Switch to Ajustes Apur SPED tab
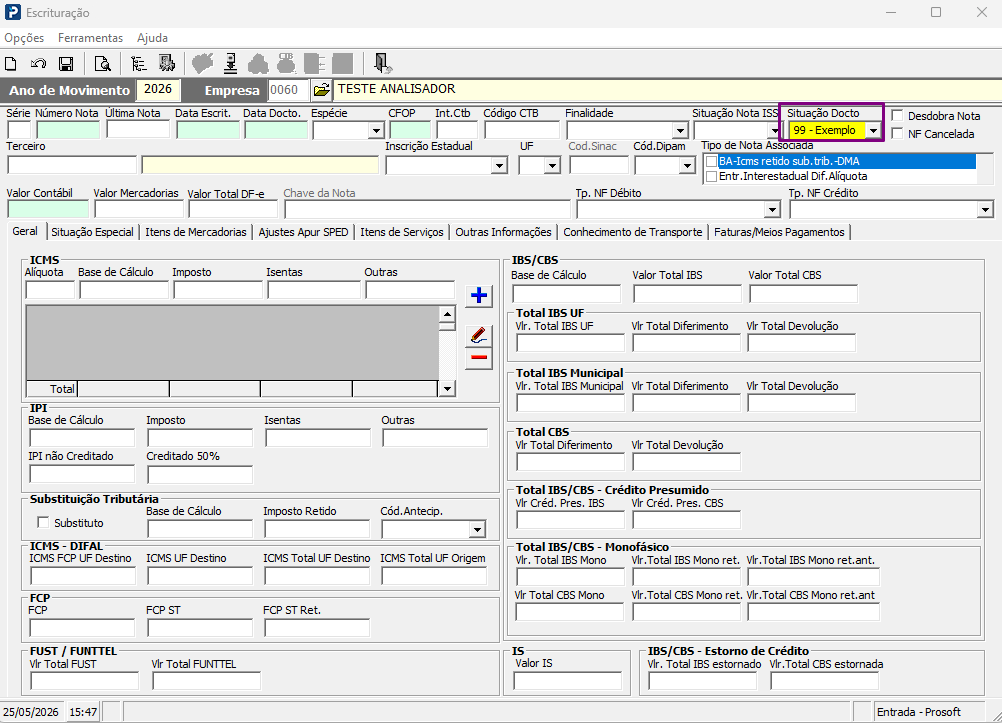The width and height of the screenshot is (1002, 723). tap(304, 232)
